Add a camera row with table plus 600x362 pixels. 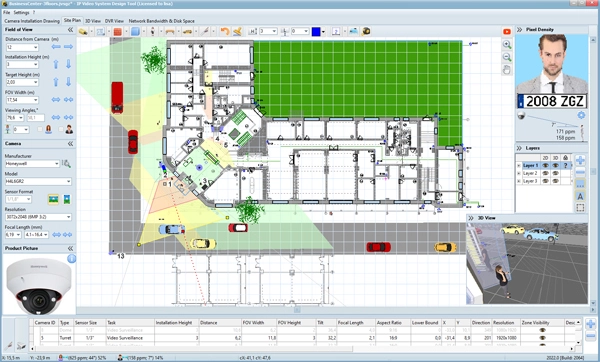(590, 324)
